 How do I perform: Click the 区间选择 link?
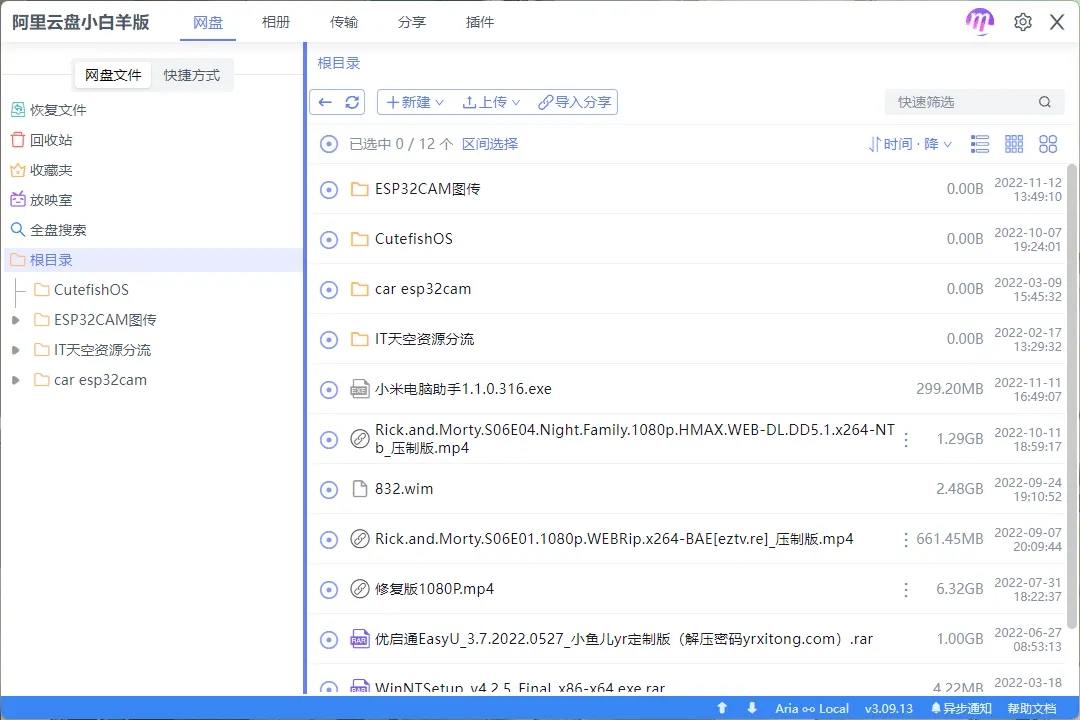coord(490,144)
